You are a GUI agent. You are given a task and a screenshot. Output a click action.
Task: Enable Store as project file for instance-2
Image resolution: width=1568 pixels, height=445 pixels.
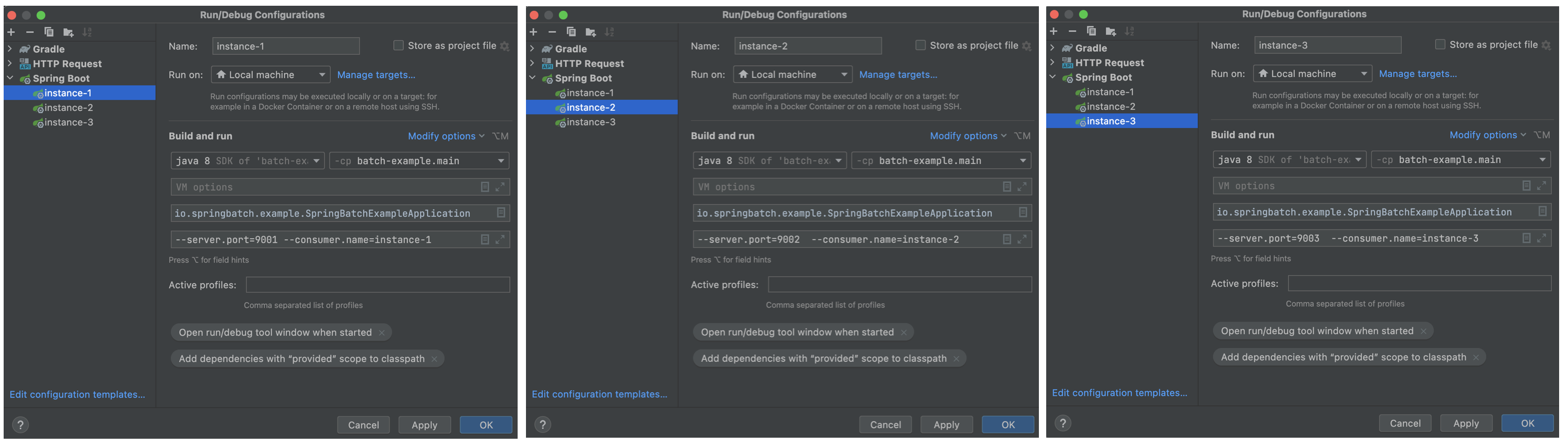point(920,45)
